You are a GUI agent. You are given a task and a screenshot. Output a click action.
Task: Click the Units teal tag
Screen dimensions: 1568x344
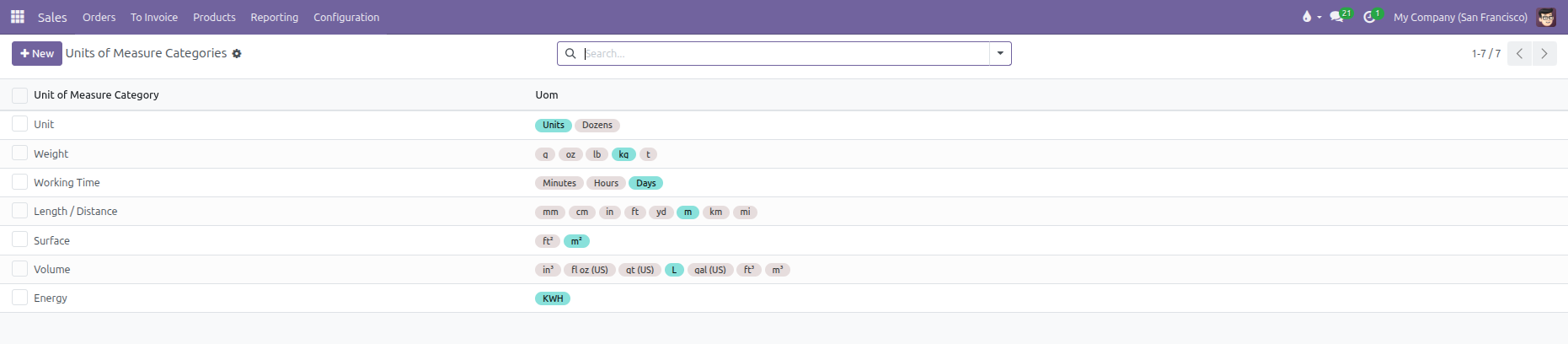[554, 125]
